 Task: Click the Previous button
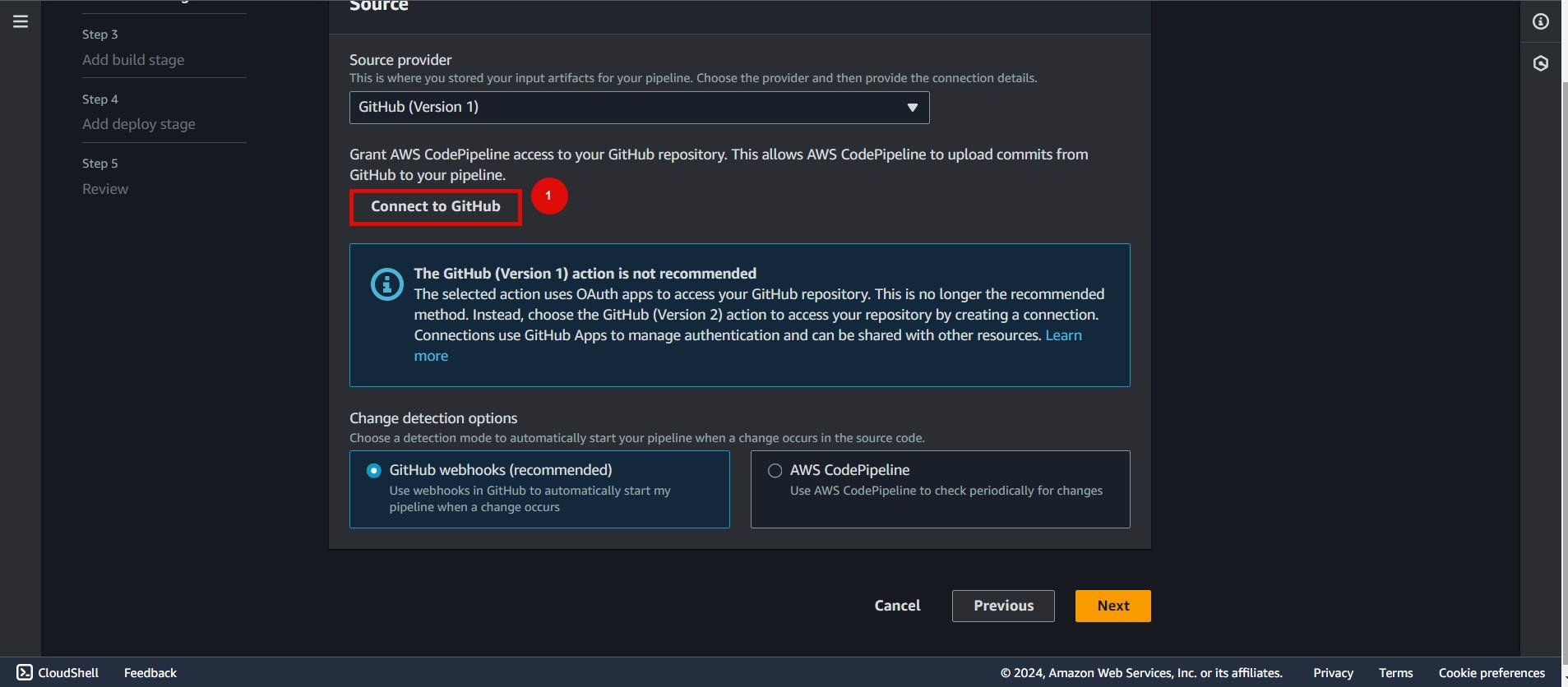click(x=1003, y=606)
